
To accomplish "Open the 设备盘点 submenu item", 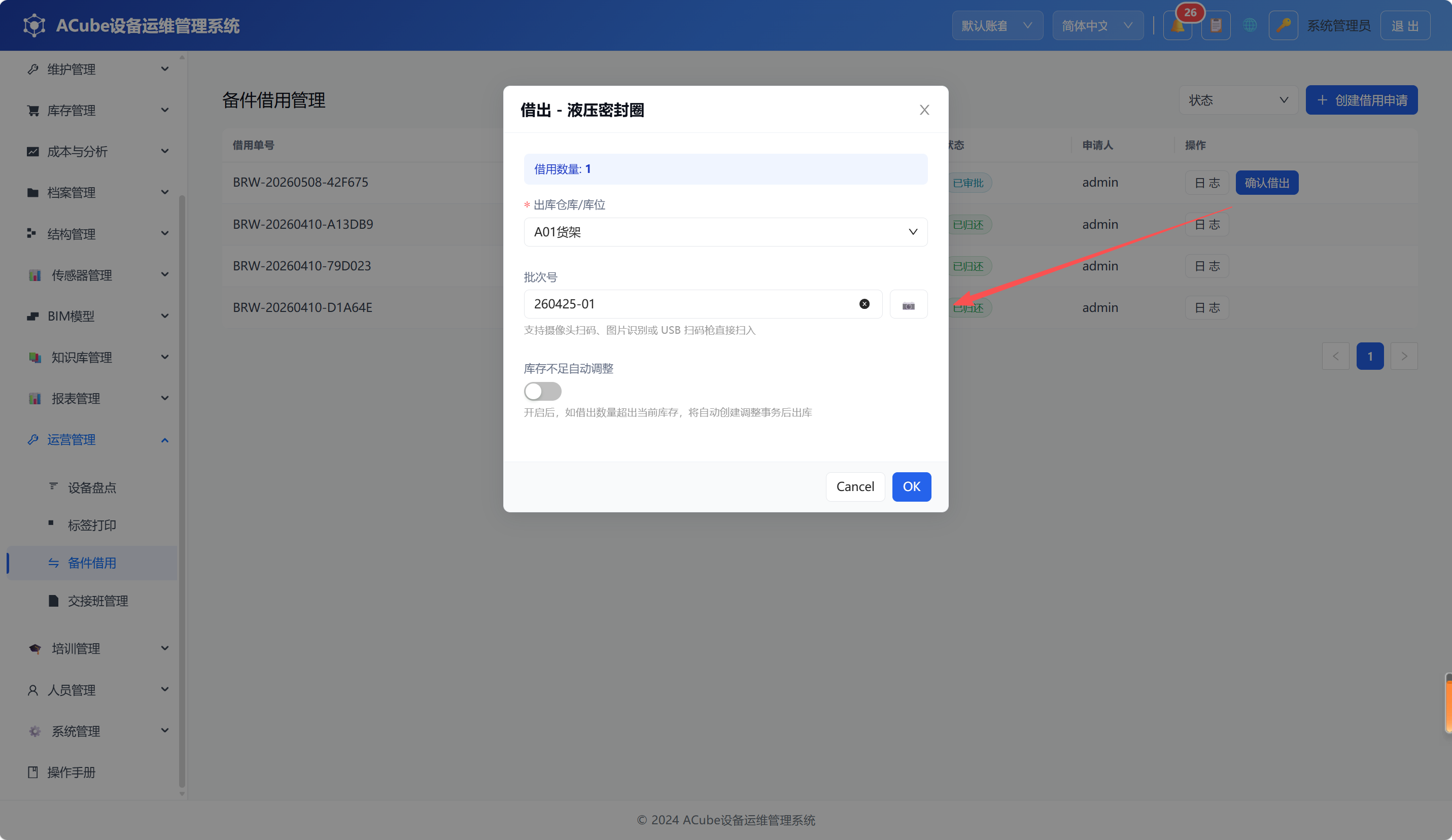I will pos(92,487).
